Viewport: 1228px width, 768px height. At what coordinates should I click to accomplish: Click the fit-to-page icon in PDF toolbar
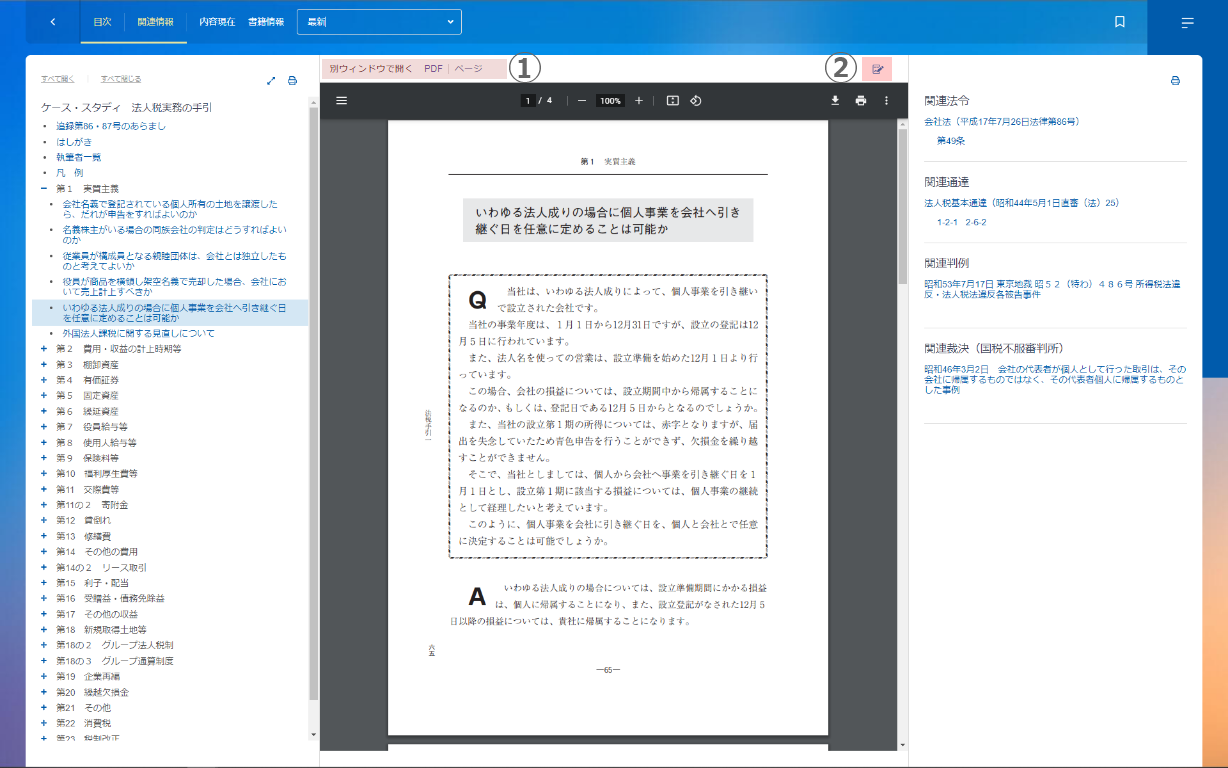673,100
